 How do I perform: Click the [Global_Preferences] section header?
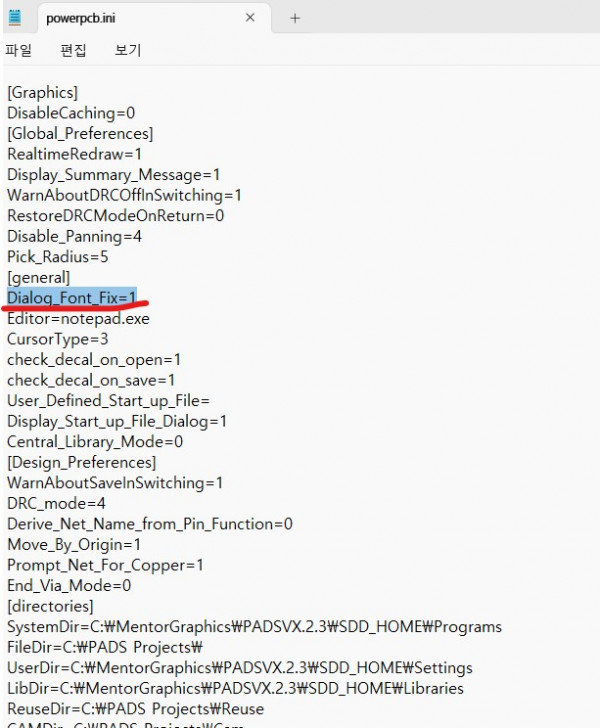(80, 133)
